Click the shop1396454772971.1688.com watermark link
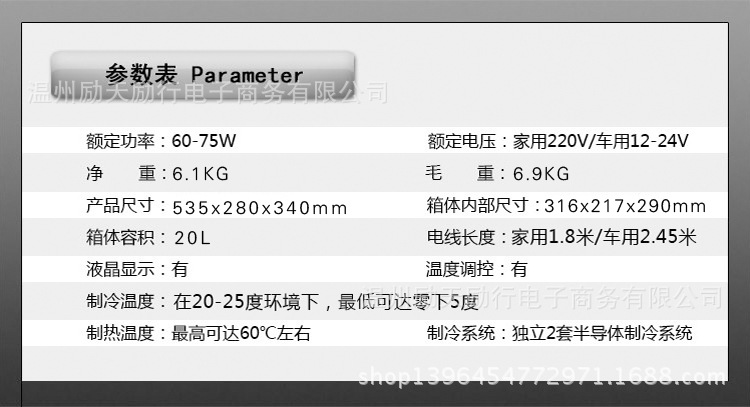750x407 pixels. (542, 377)
